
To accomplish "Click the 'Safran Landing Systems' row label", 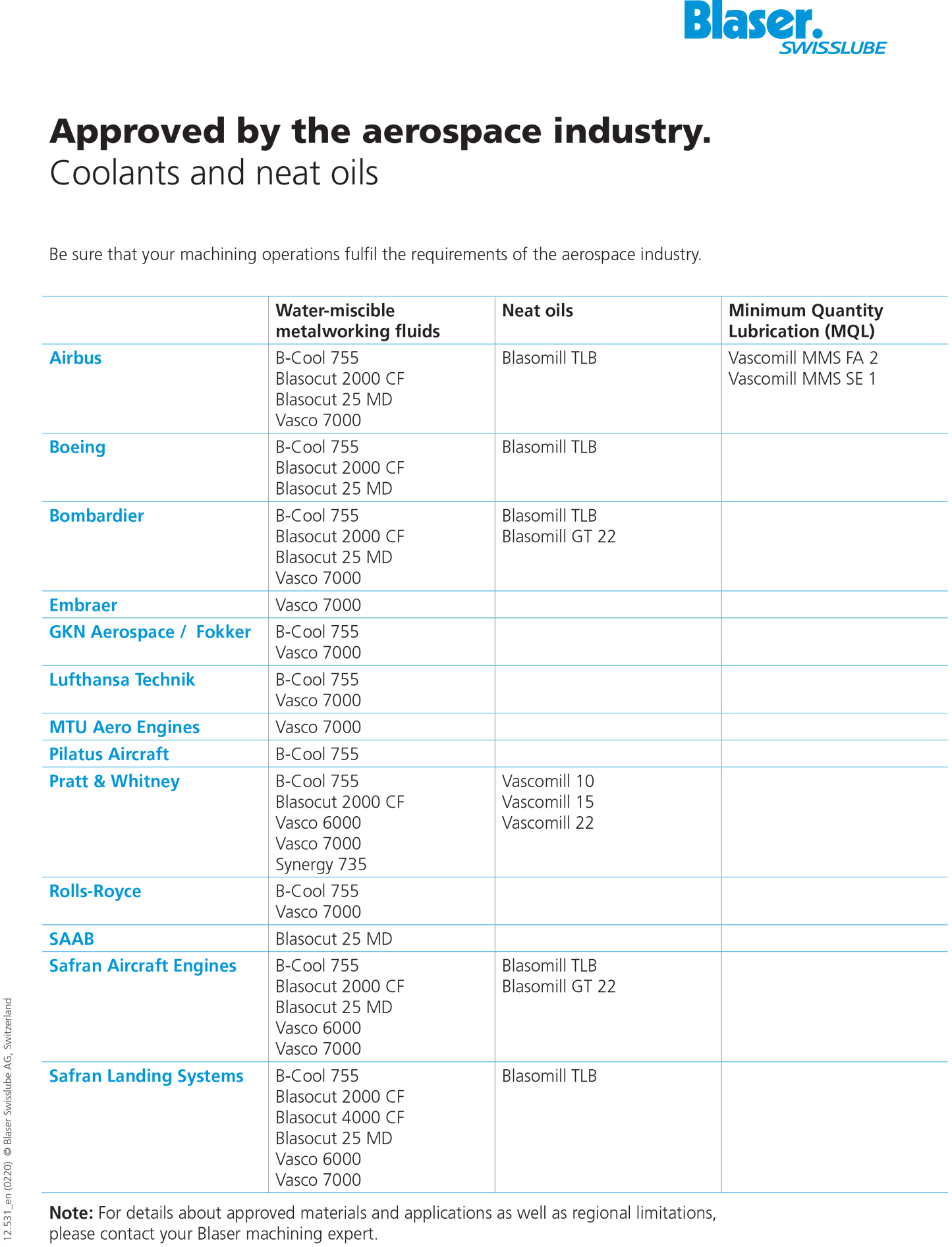I will coord(146,1076).
